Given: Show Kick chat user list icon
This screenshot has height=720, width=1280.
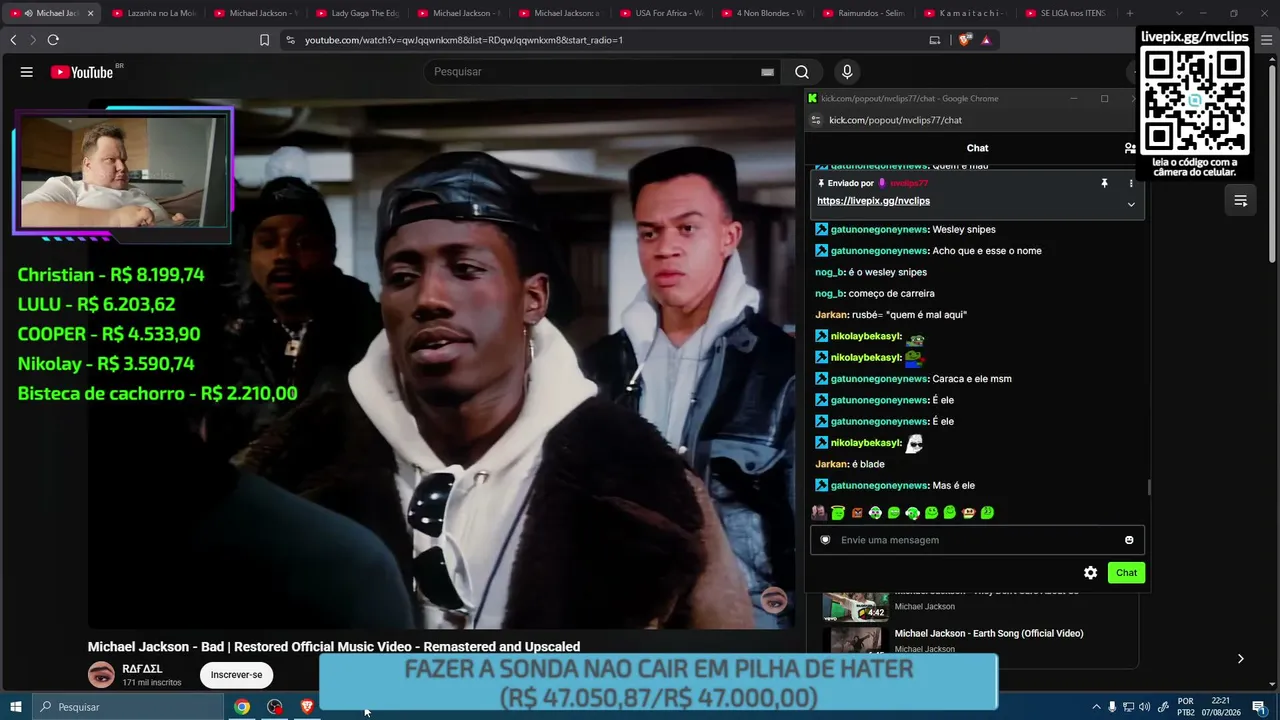Looking at the screenshot, I should (1130, 148).
